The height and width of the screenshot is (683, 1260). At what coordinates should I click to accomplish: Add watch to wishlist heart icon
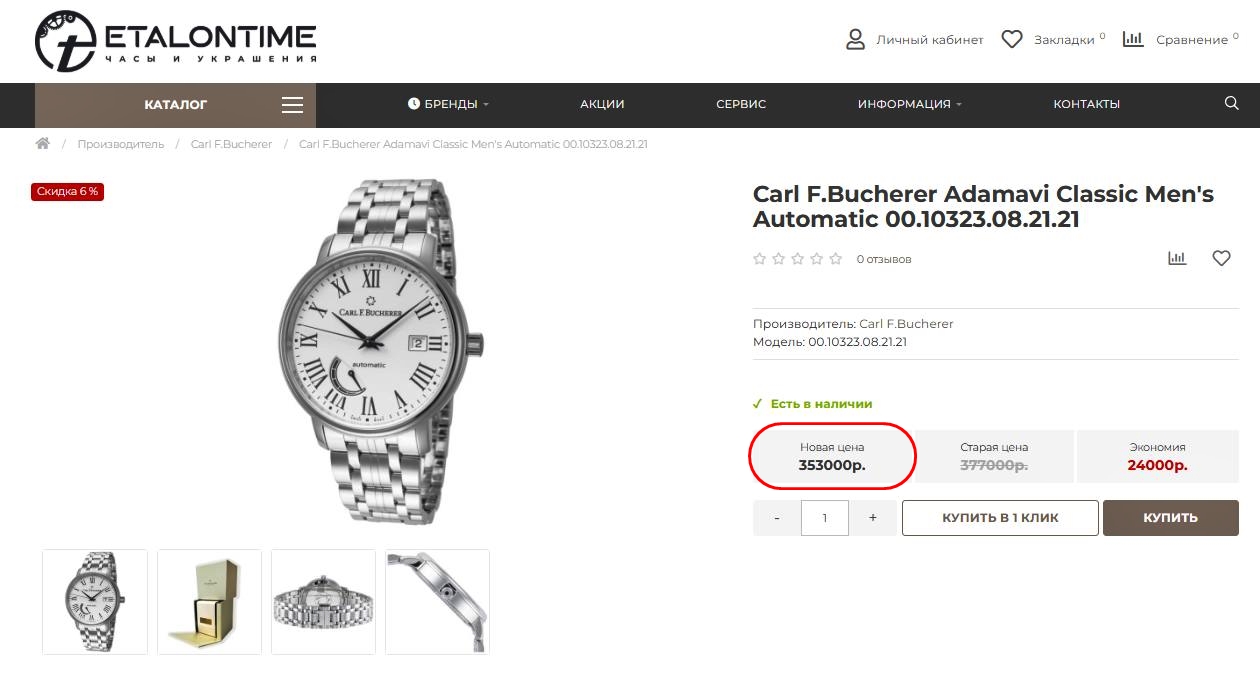pyautogui.click(x=1221, y=258)
